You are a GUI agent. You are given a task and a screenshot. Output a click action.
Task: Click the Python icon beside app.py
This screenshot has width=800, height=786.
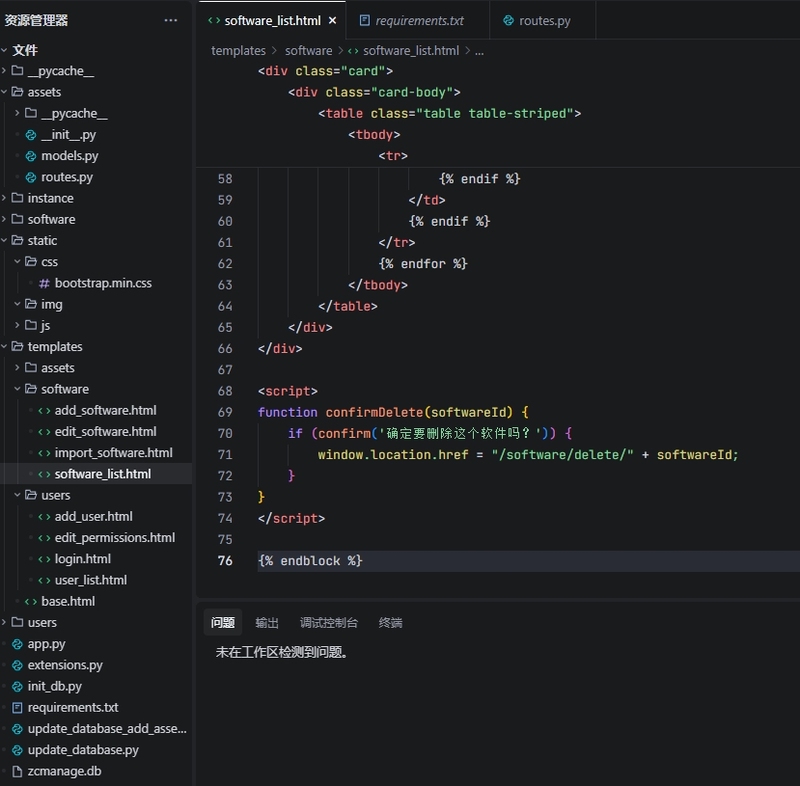click(x=17, y=644)
